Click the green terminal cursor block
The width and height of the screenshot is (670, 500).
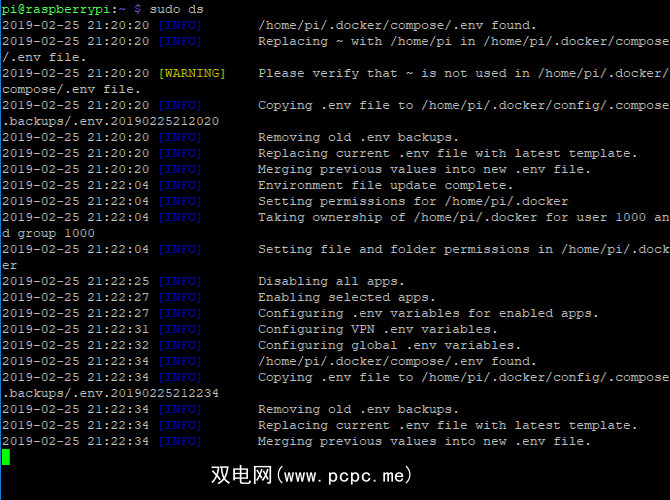pos(6,457)
